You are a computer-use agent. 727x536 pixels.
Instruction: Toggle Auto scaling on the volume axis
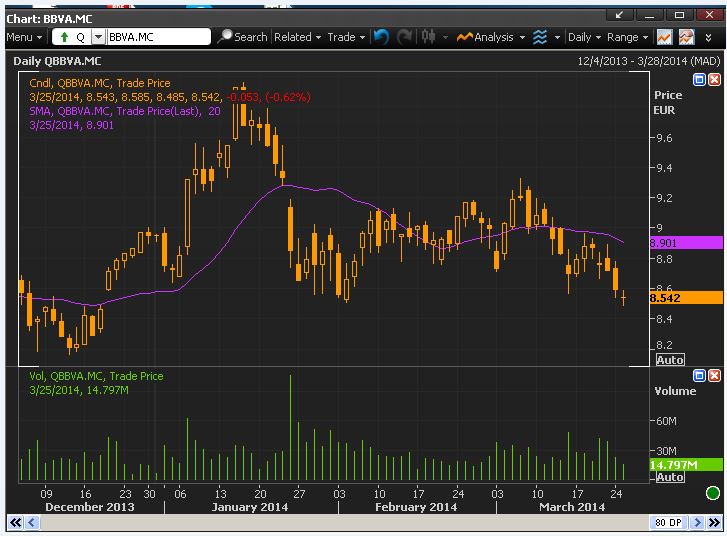(x=670, y=477)
